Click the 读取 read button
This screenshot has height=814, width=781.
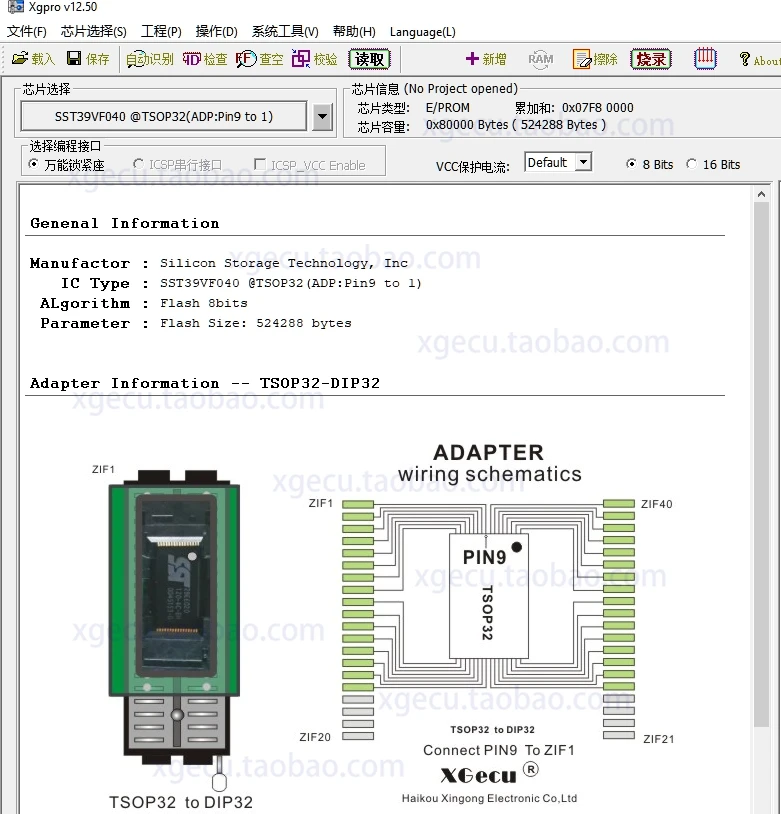tap(369, 59)
